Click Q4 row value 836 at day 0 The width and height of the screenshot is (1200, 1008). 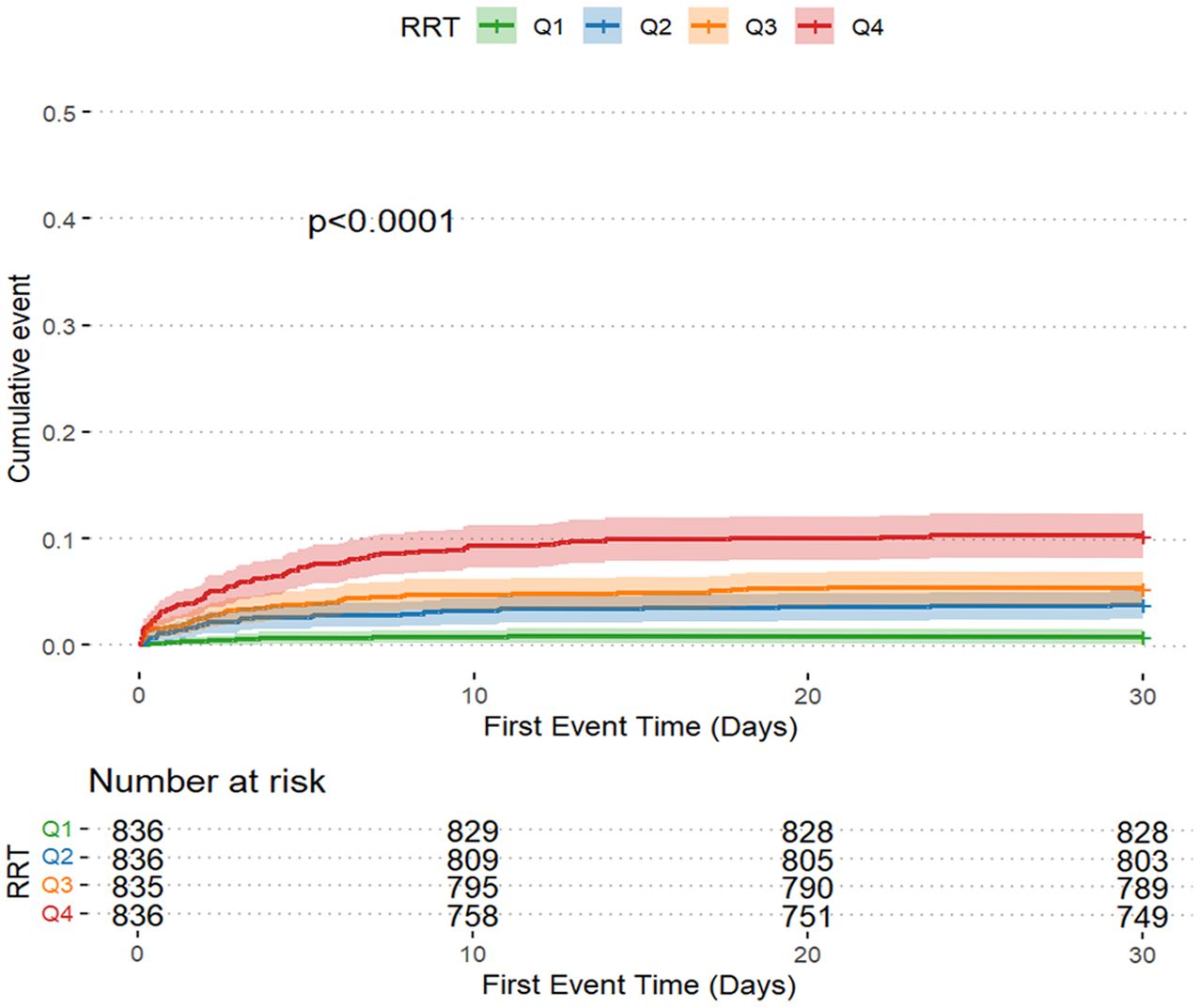click(137, 915)
